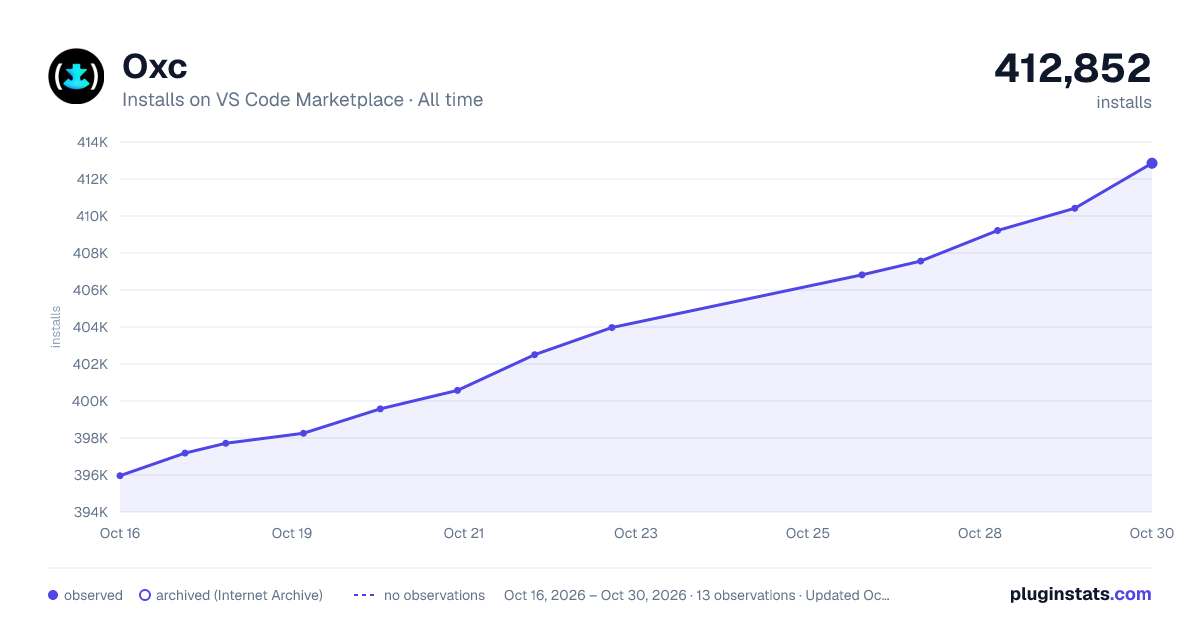Click the Oxc title heading
1200x630 pixels.
pyautogui.click(x=155, y=67)
